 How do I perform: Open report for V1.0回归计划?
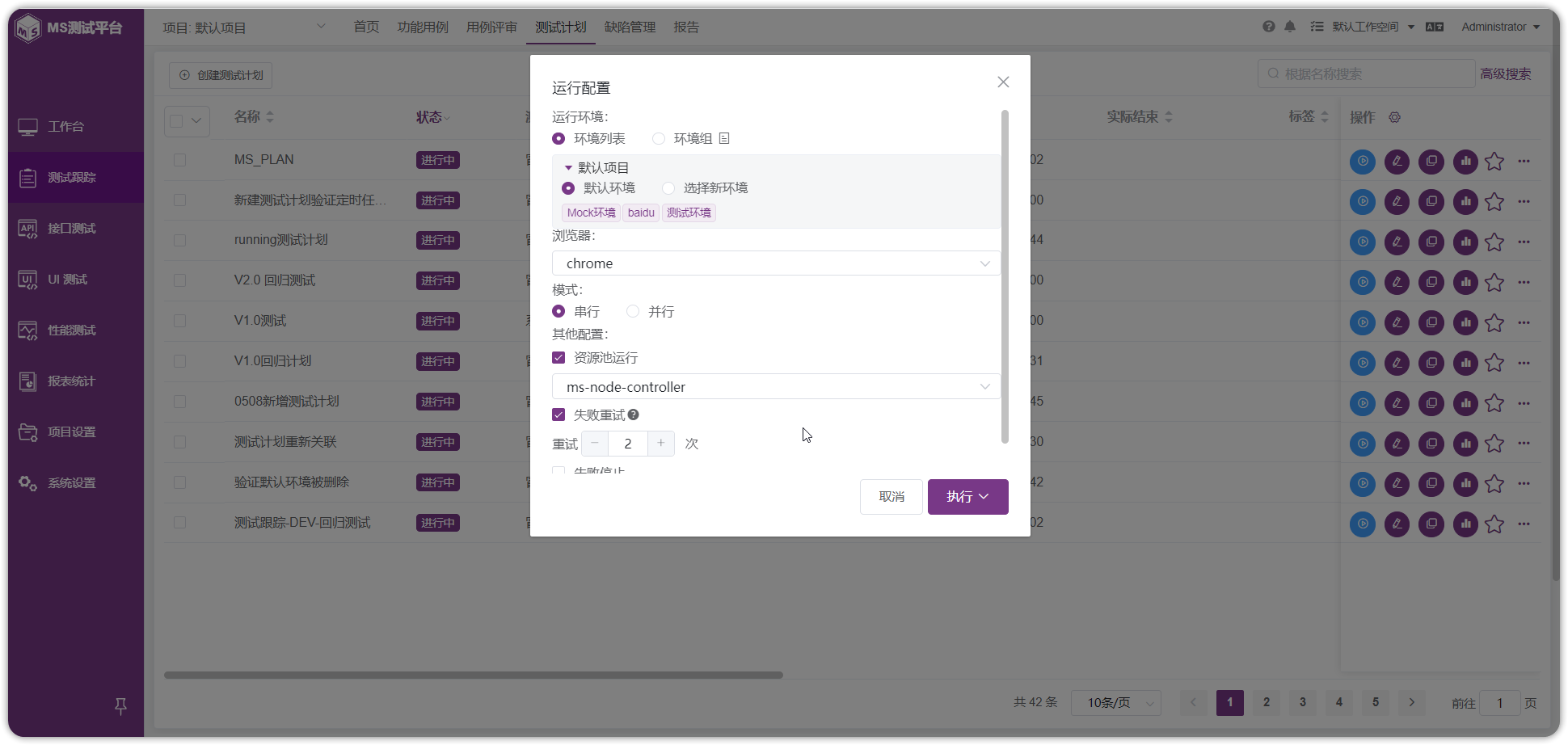[1465, 363]
